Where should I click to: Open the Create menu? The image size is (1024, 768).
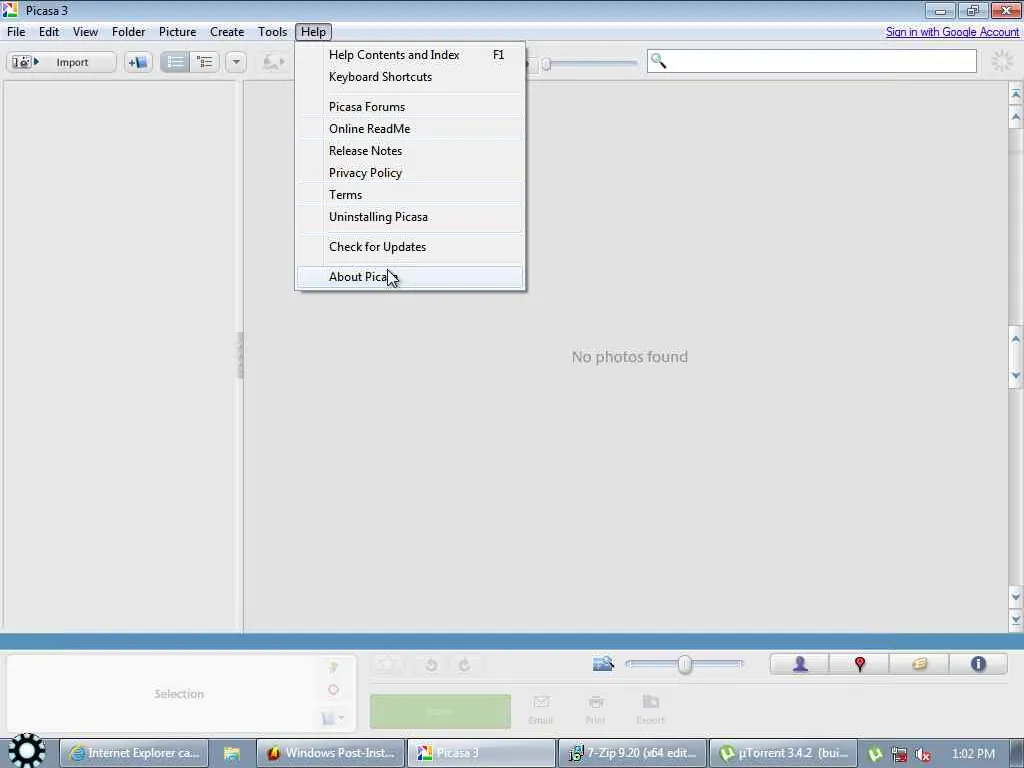click(227, 32)
